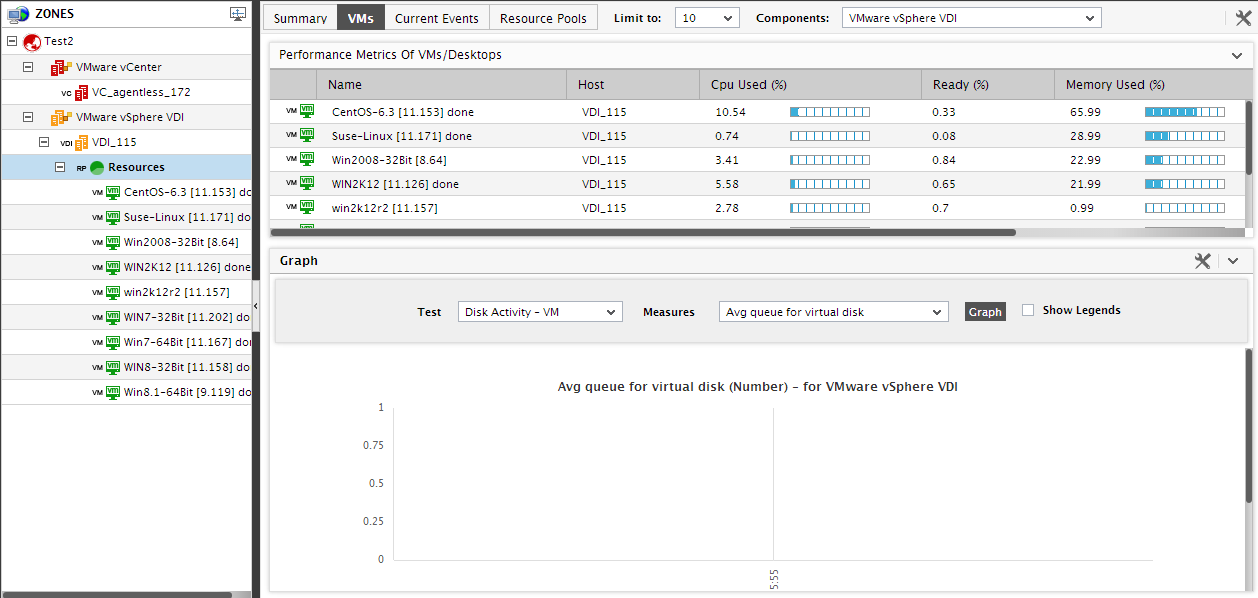Click the win2k12r2 VM icon in tree
Screen dimensions: 1258x598
point(113,292)
